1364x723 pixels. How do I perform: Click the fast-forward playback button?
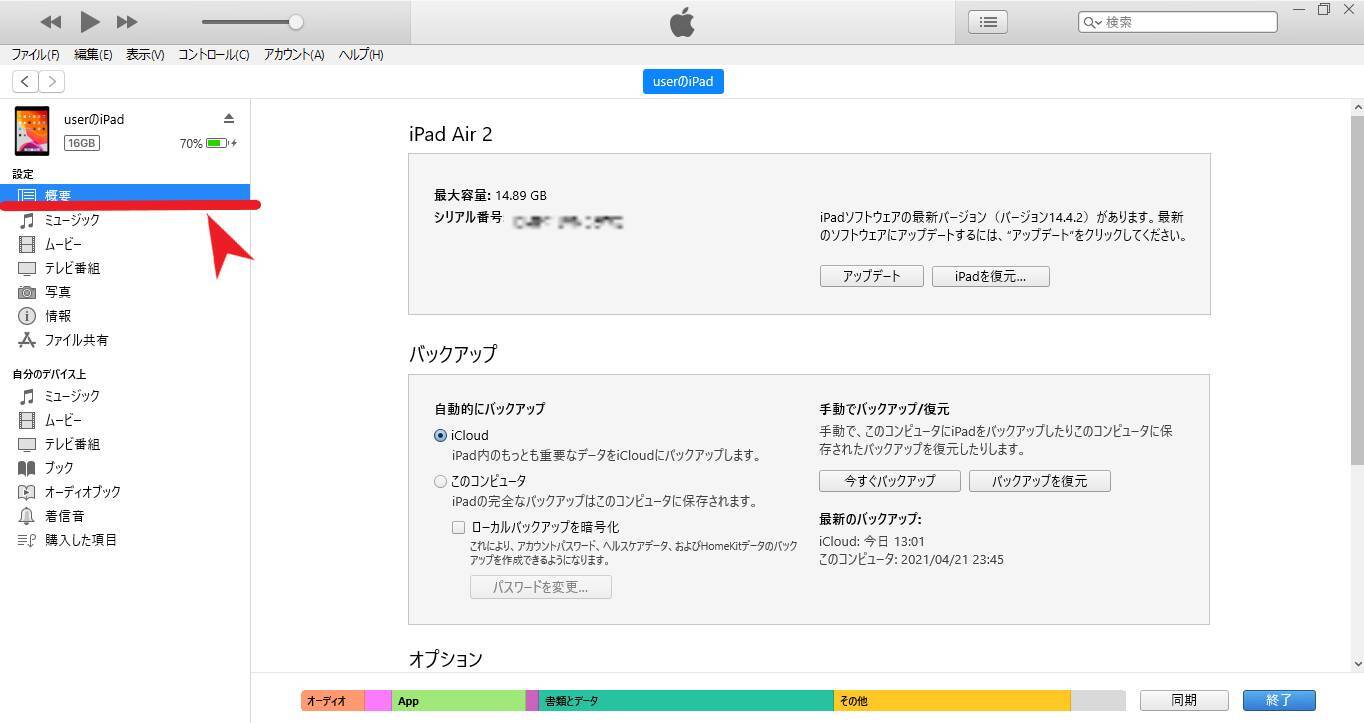(127, 22)
